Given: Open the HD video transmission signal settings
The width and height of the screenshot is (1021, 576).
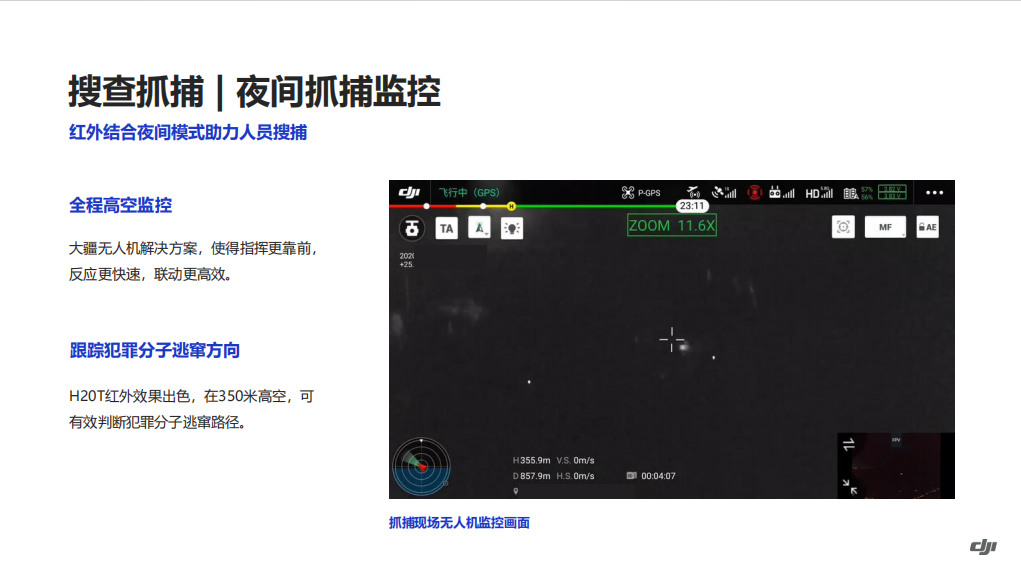Looking at the screenshot, I should click(819, 192).
